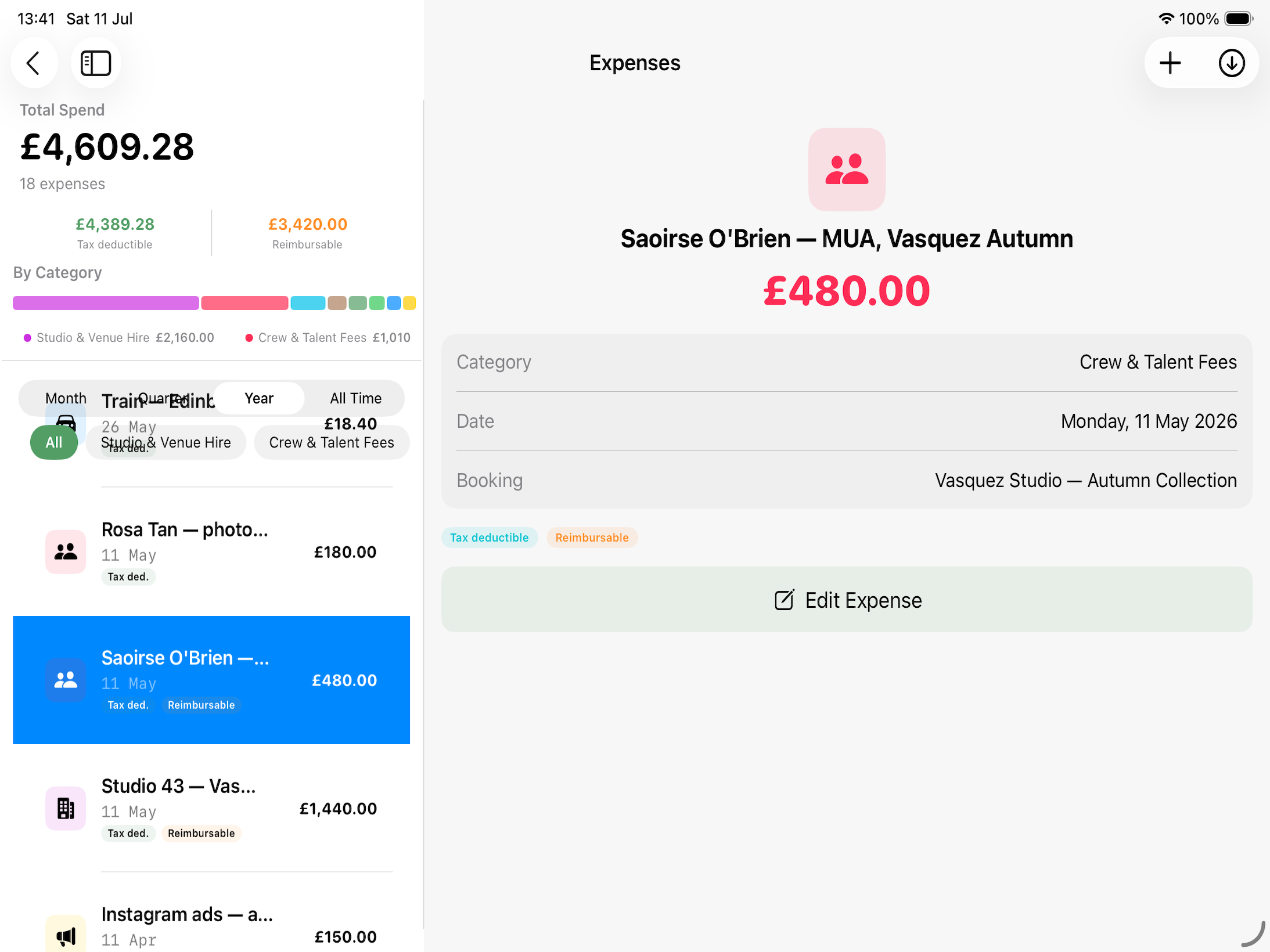The image size is (1270, 952).
Task: Click the cyan category bar segment
Action: click(308, 303)
